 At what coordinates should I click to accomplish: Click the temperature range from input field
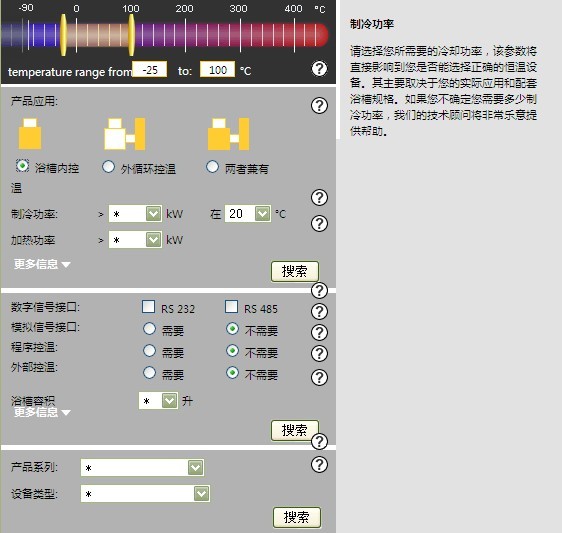(150, 70)
